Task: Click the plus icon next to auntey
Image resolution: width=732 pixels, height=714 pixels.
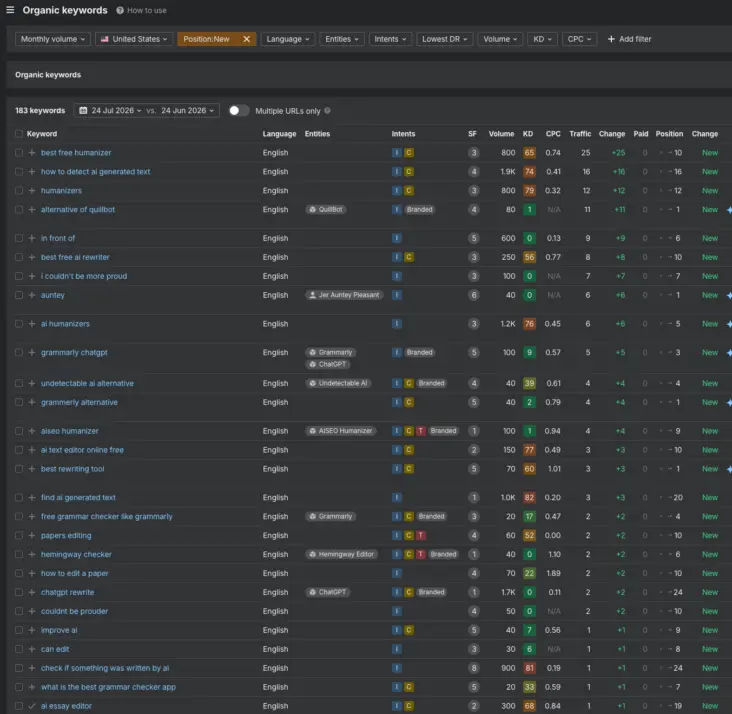Action: pyautogui.click(x=32, y=295)
